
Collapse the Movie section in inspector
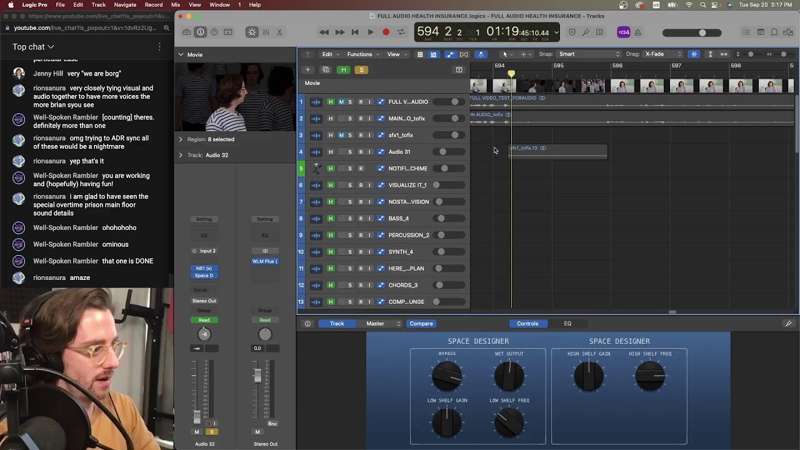tap(181, 55)
